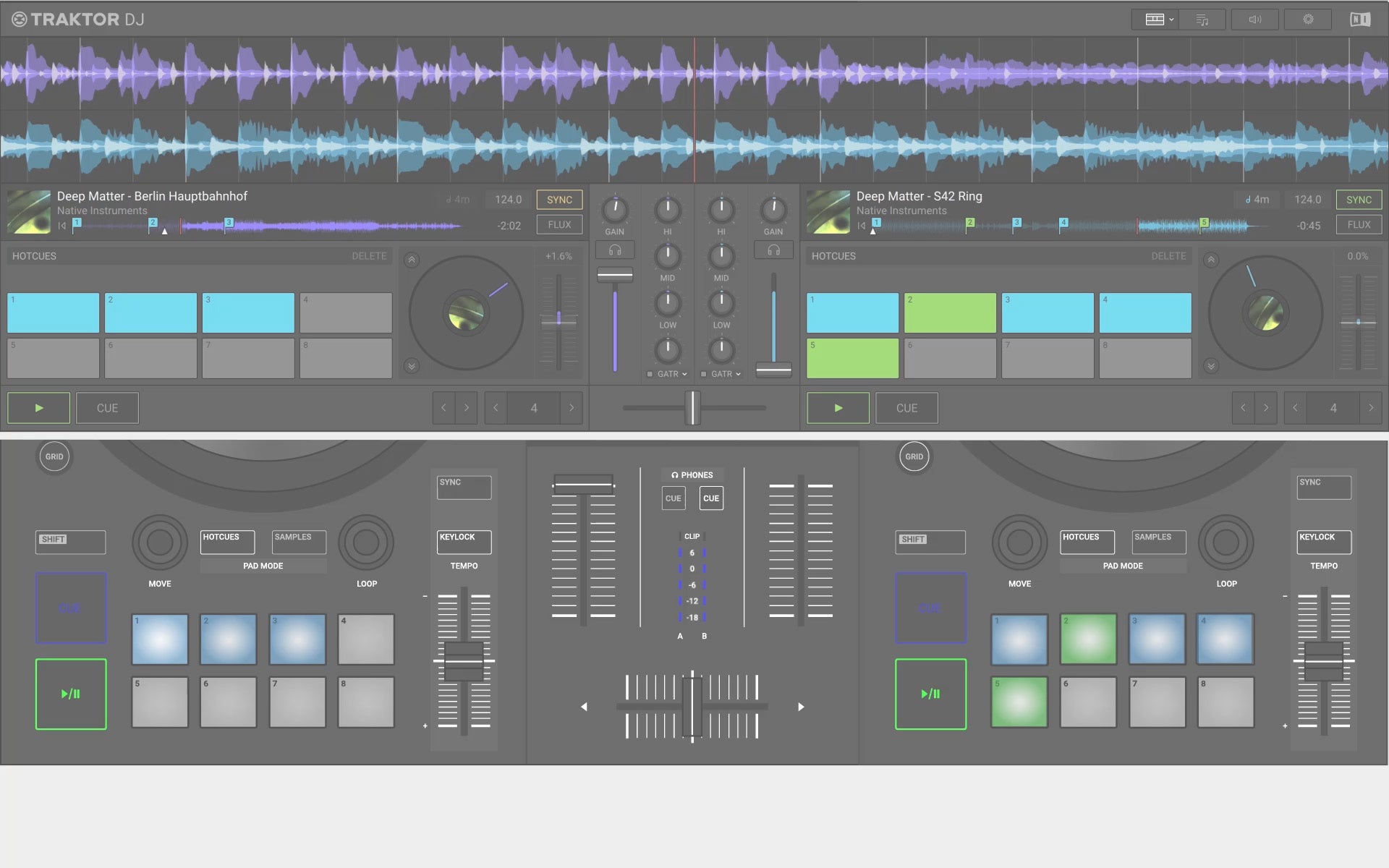Decrease loop size on S42 Ring deck
Viewport: 1389px width, 868px height.
[x=1295, y=408]
